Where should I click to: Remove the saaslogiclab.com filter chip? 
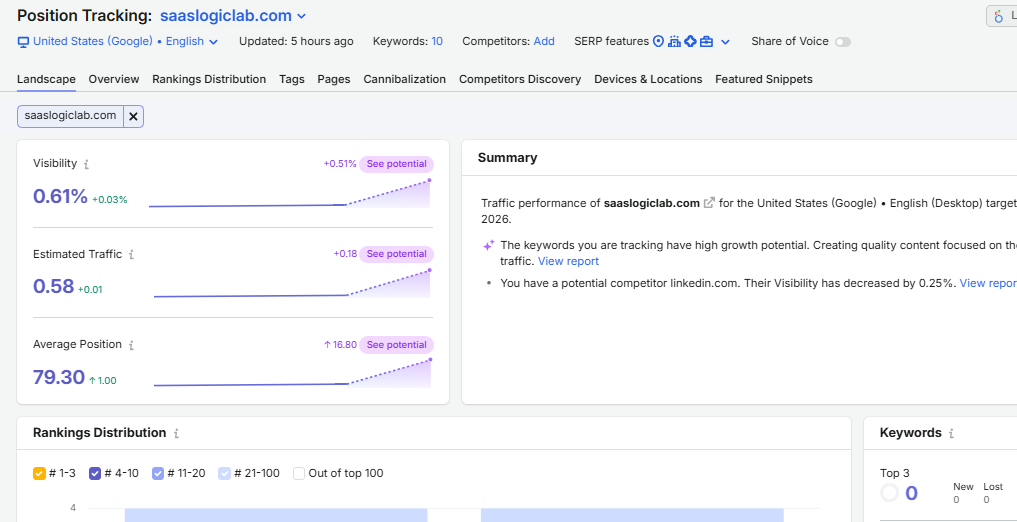133,116
